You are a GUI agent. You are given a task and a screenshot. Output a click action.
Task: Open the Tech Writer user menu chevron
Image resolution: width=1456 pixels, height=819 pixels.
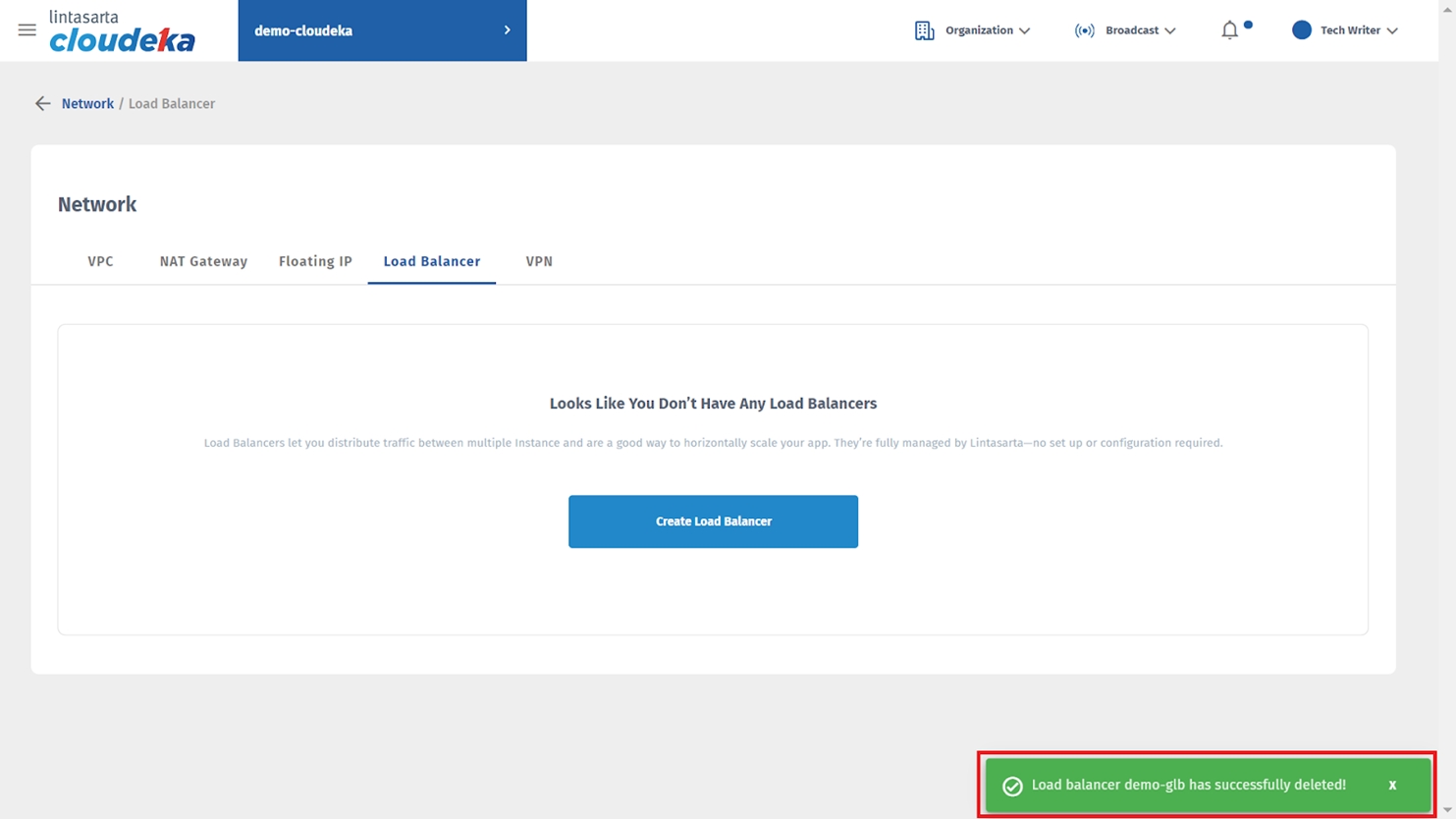click(1392, 31)
